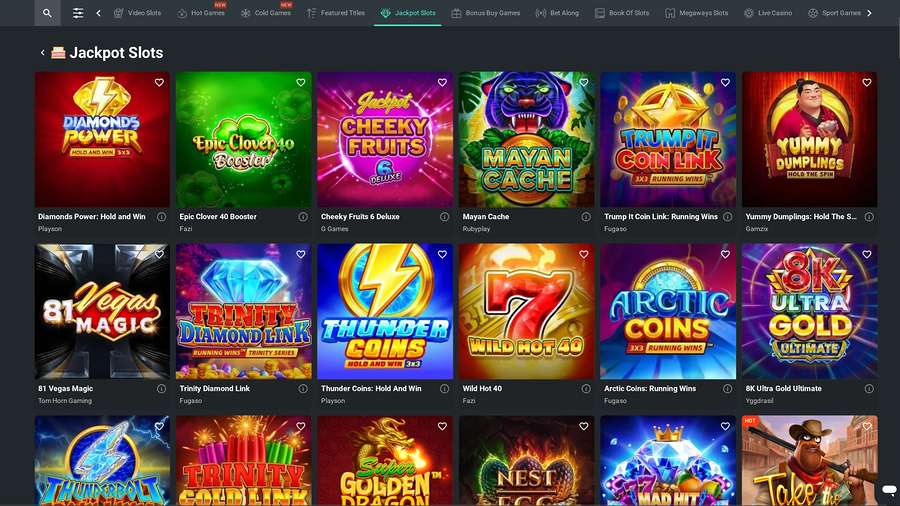
Task: Favorite Arctic Coins with the heart icon
Action: click(x=726, y=254)
